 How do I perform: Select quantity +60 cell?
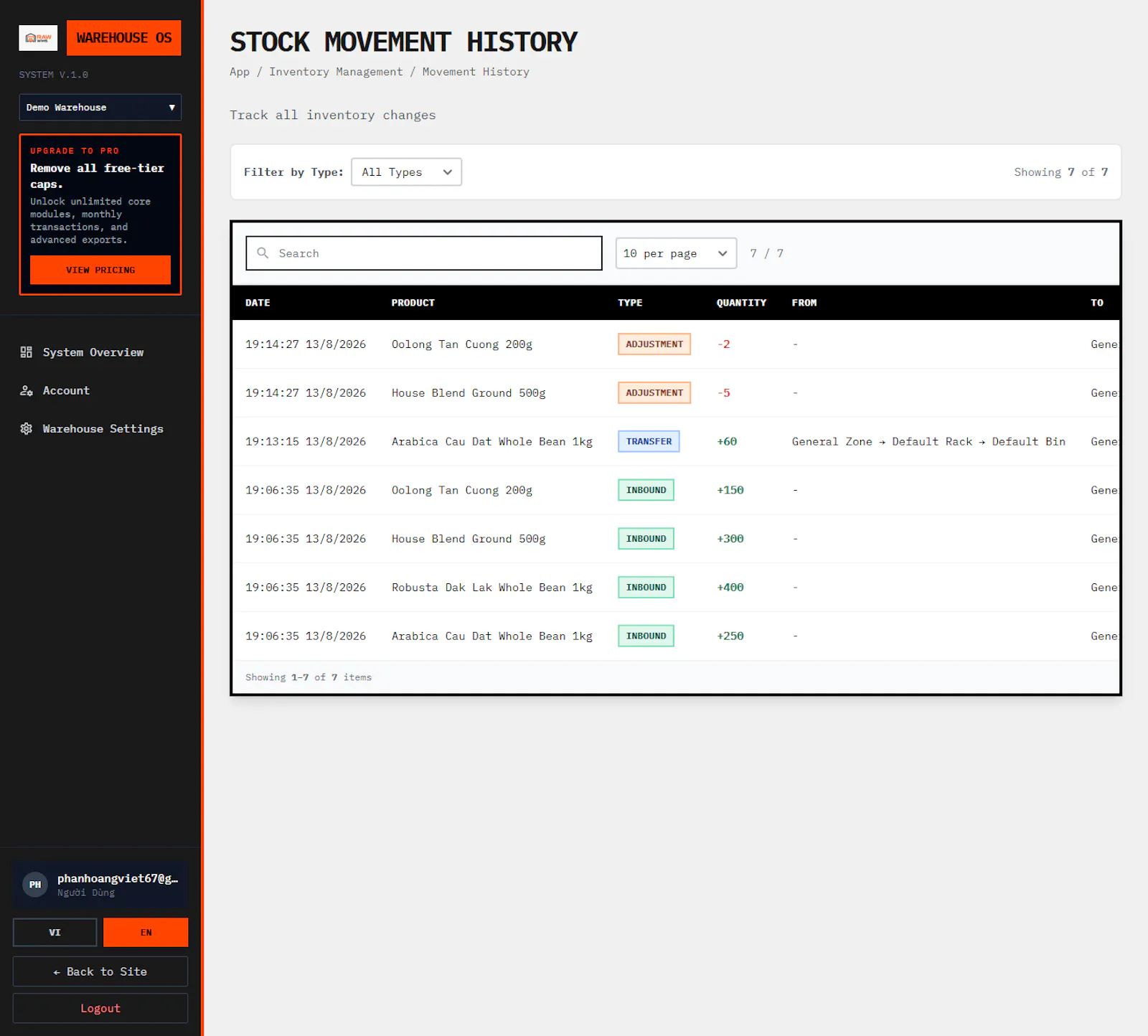pos(727,441)
